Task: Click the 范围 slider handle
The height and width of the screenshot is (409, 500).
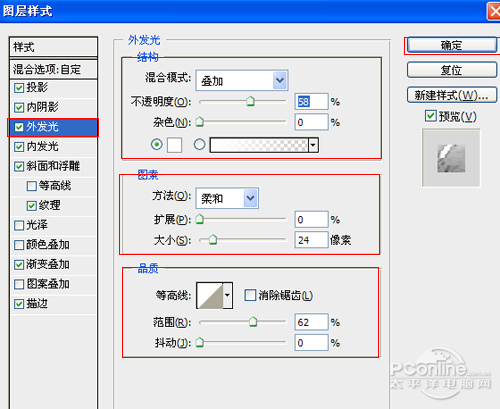Action: coord(253,322)
